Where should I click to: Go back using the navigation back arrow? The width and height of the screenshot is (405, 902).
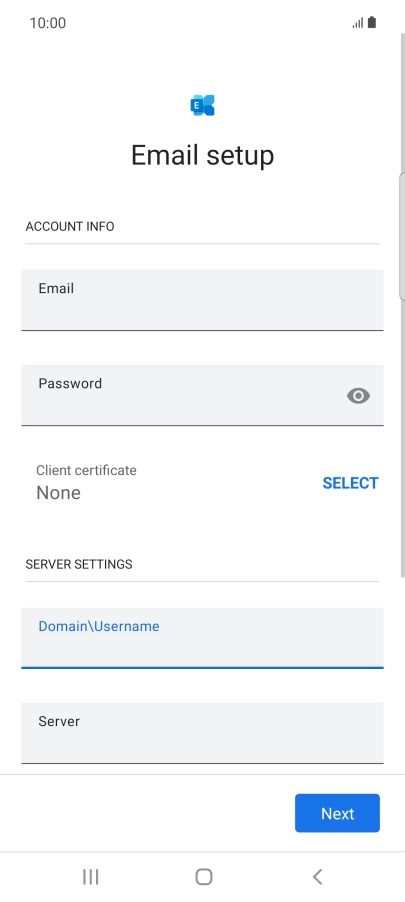coord(317,877)
